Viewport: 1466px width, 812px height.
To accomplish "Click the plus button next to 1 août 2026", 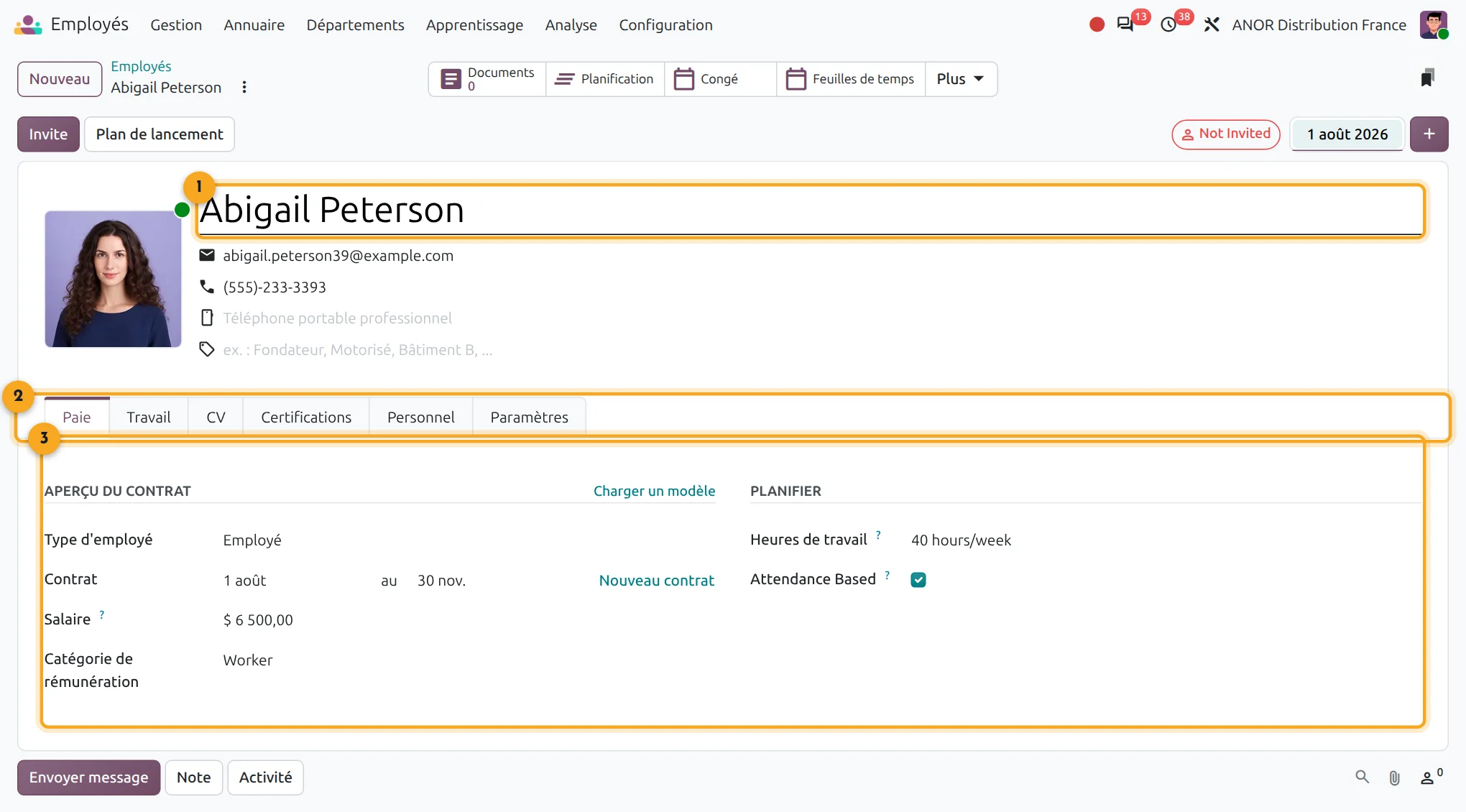I will [1429, 134].
